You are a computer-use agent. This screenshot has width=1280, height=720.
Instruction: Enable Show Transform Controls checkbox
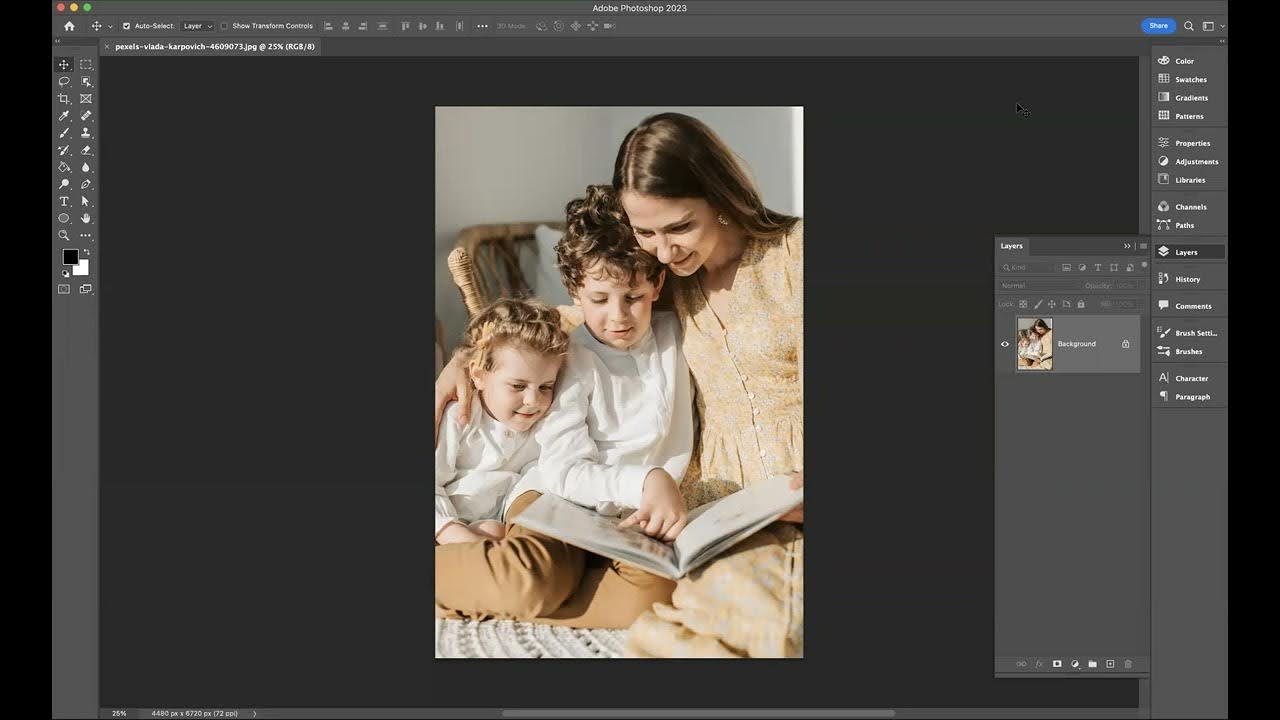pyautogui.click(x=224, y=26)
